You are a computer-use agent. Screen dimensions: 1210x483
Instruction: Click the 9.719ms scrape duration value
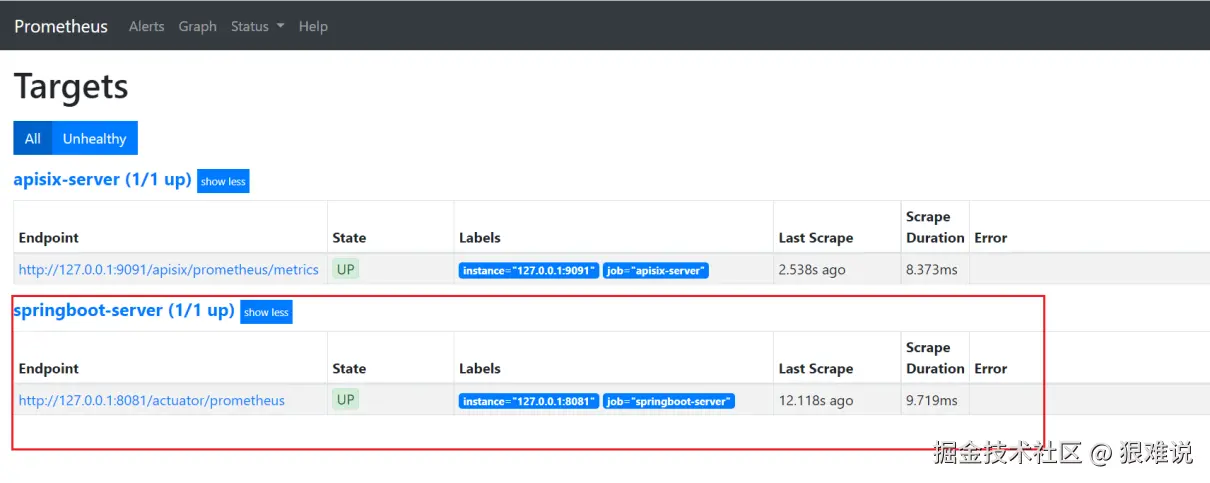932,400
